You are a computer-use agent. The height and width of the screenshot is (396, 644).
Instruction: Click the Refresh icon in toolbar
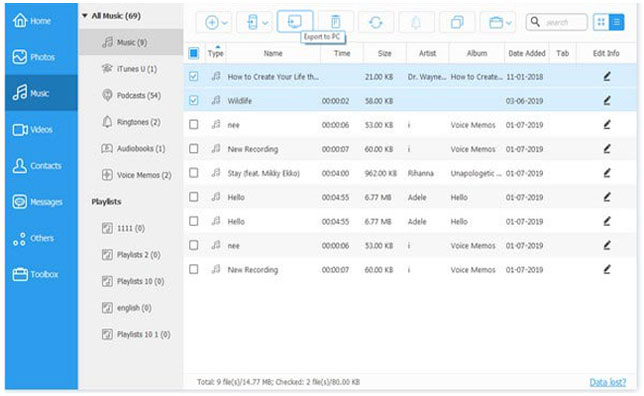376,22
